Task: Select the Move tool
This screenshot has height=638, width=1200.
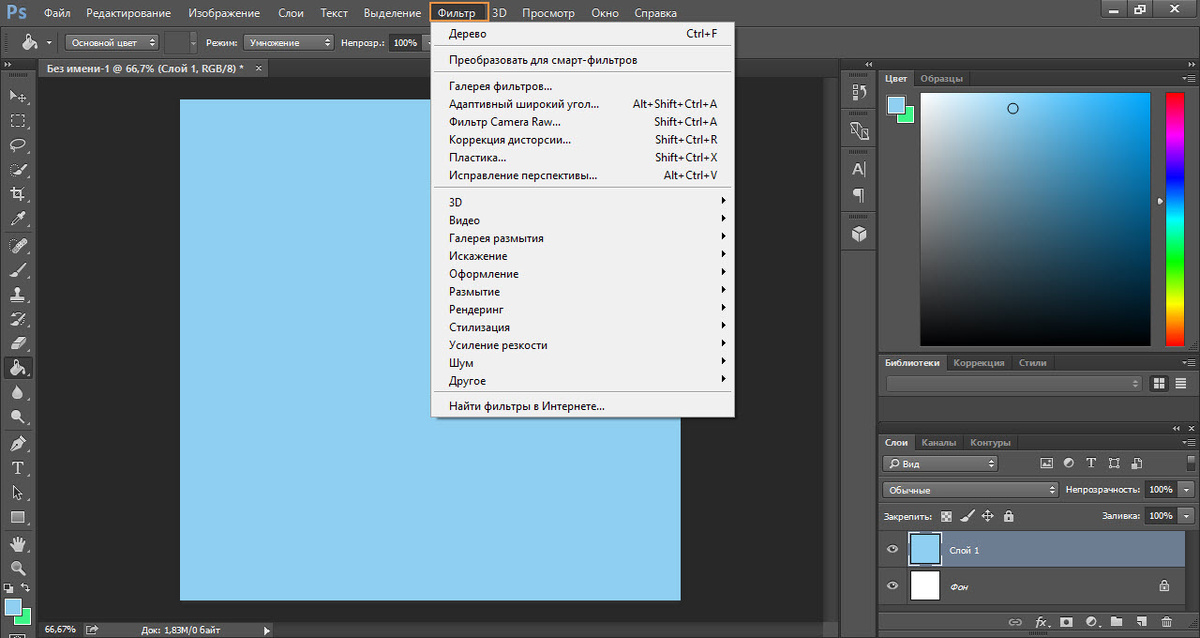Action: tap(18, 96)
